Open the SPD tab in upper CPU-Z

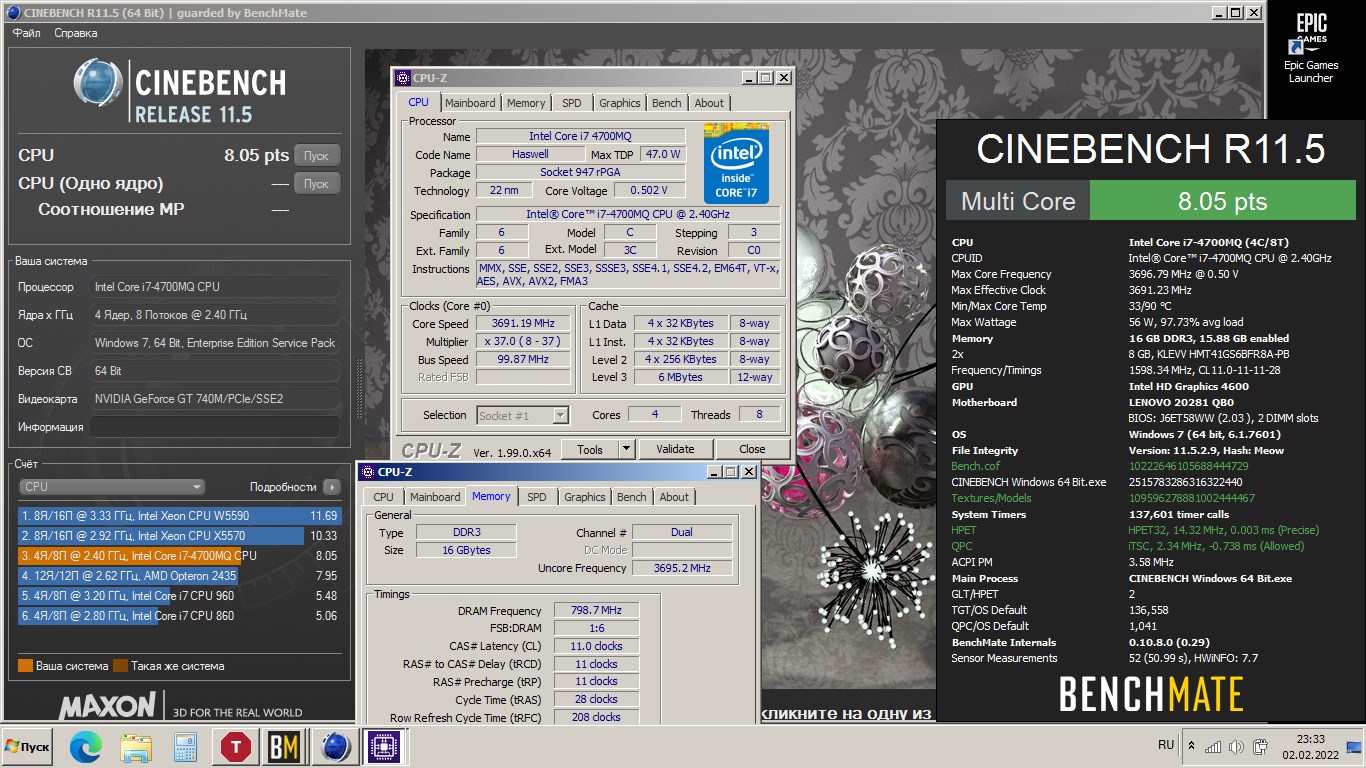coord(571,103)
